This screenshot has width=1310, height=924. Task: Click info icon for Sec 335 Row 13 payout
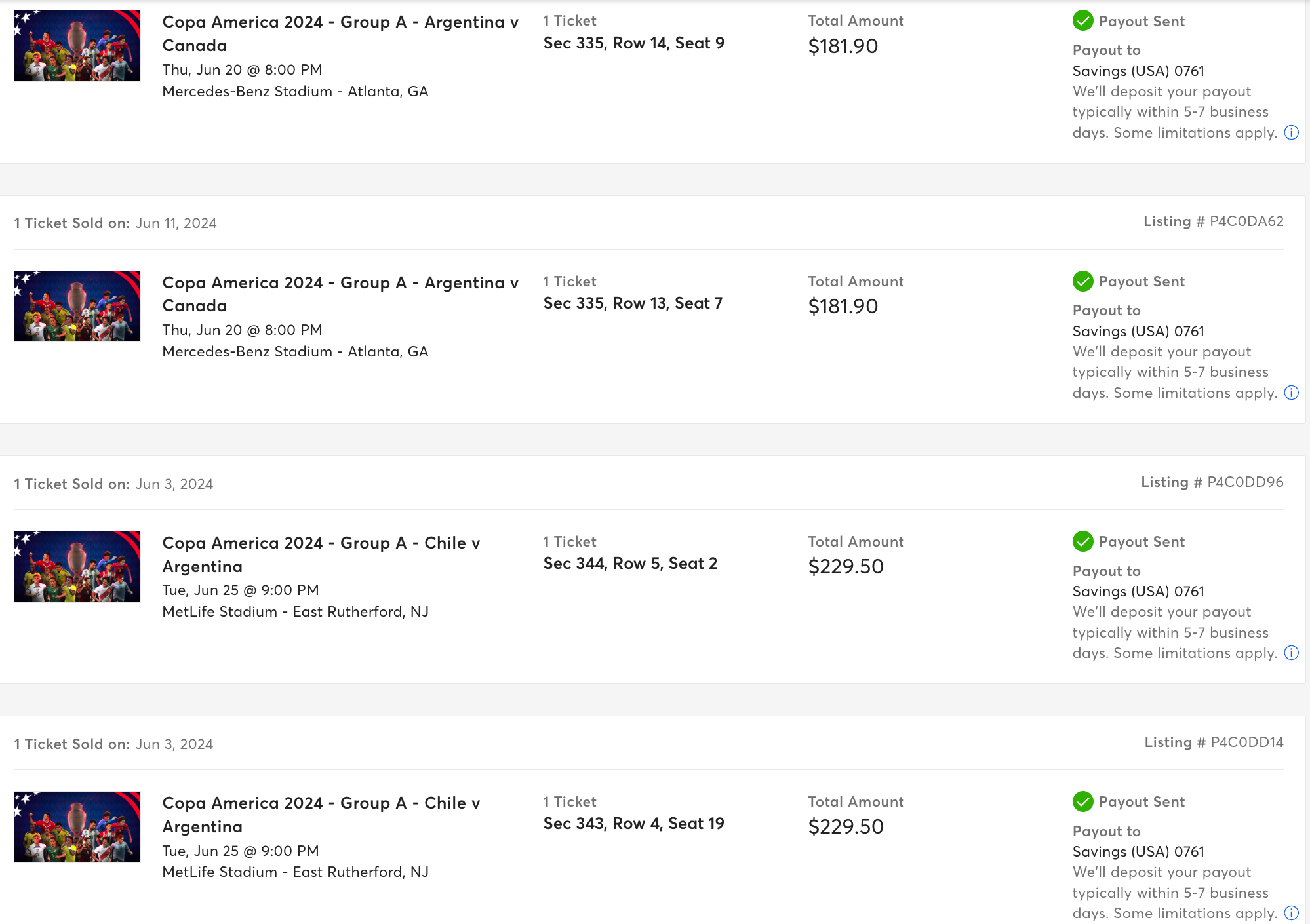[x=1291, y=393]
